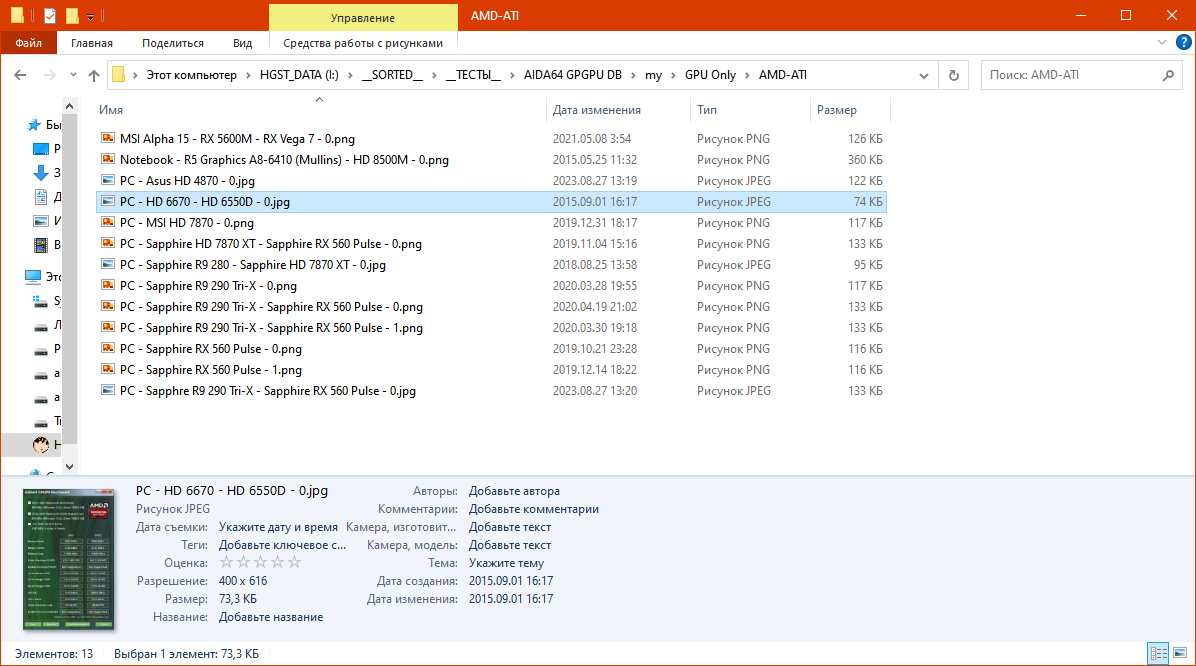This screenshot has width=1196, height=666.
Task: Expand chevron after HGST_DATA (I:) in breadcrumb
Action: coord(349,75)
